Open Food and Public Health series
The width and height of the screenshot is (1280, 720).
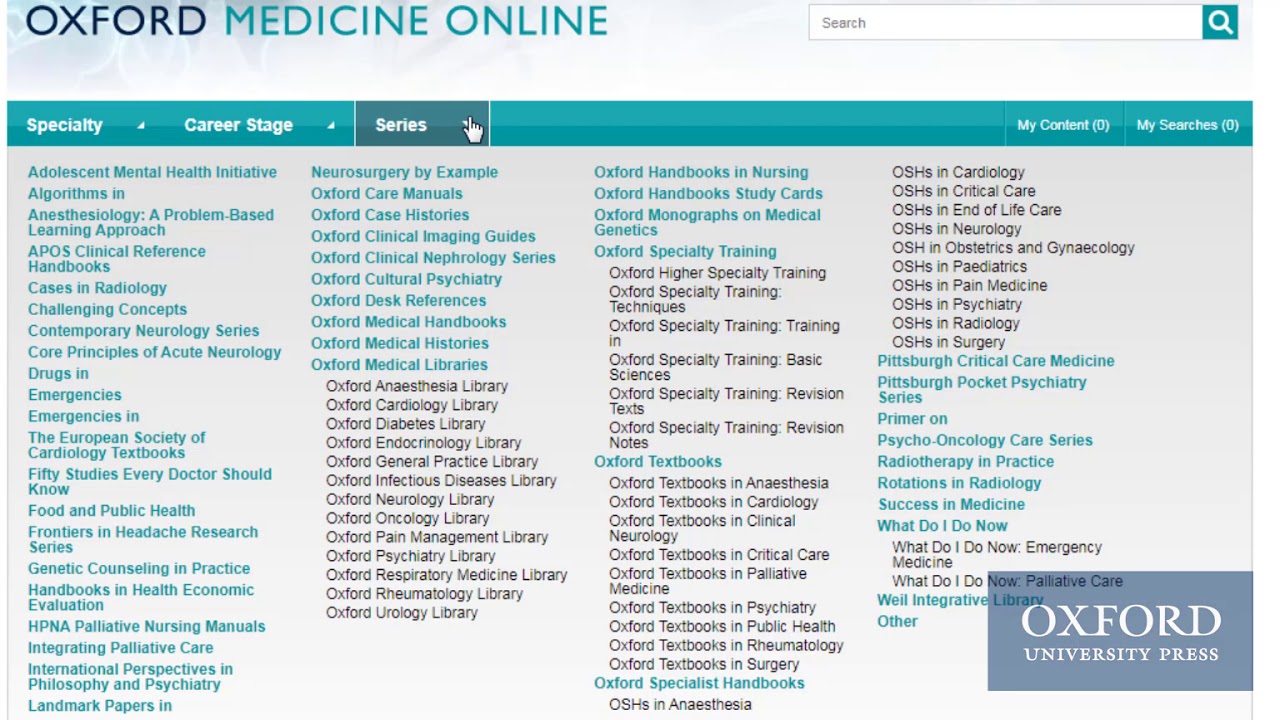(111, 511)
